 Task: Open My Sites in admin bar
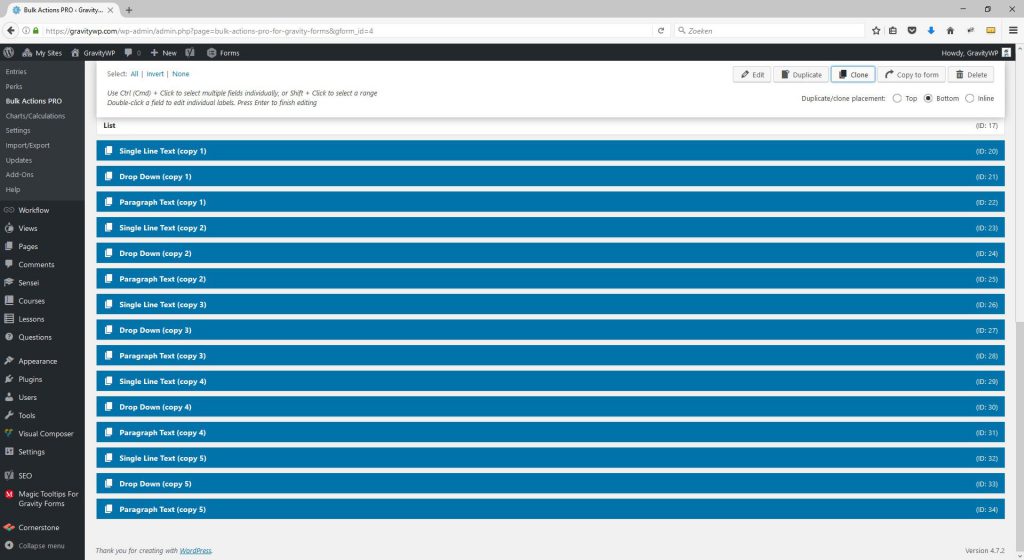(42, 53)
